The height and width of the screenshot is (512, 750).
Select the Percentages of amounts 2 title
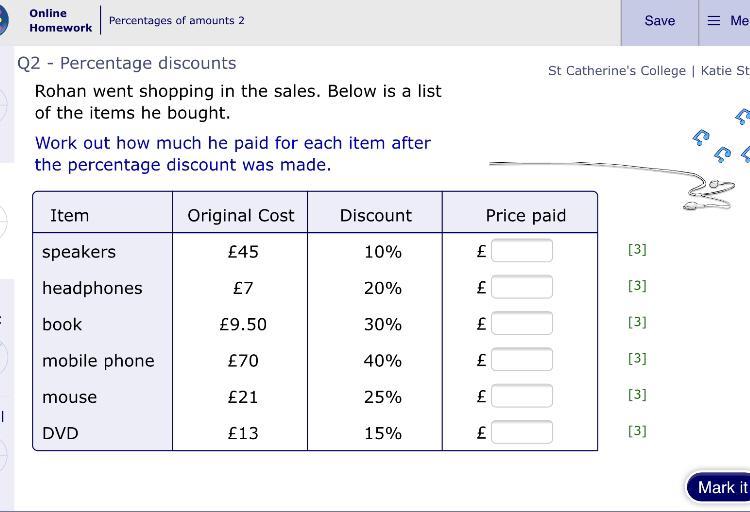pyautogui.click(x=177, y=20)
